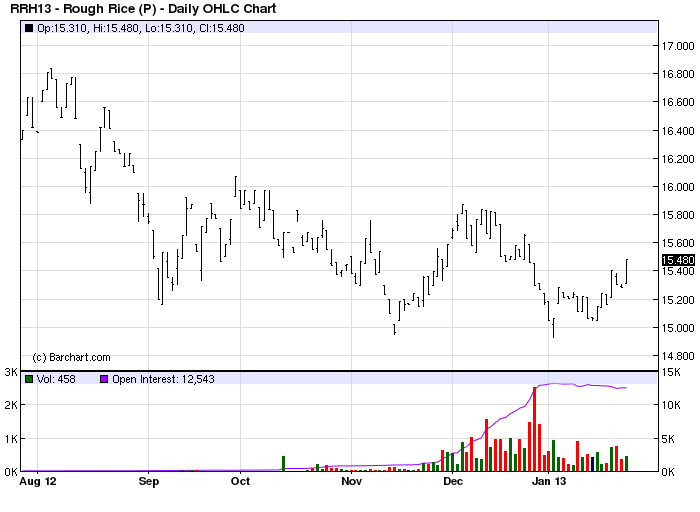700x512 pixels.
Task: Click the chart title 'RRH13 - Rough Rice (P) - Daily OHLC Chart'
Action: click(143, 9)
